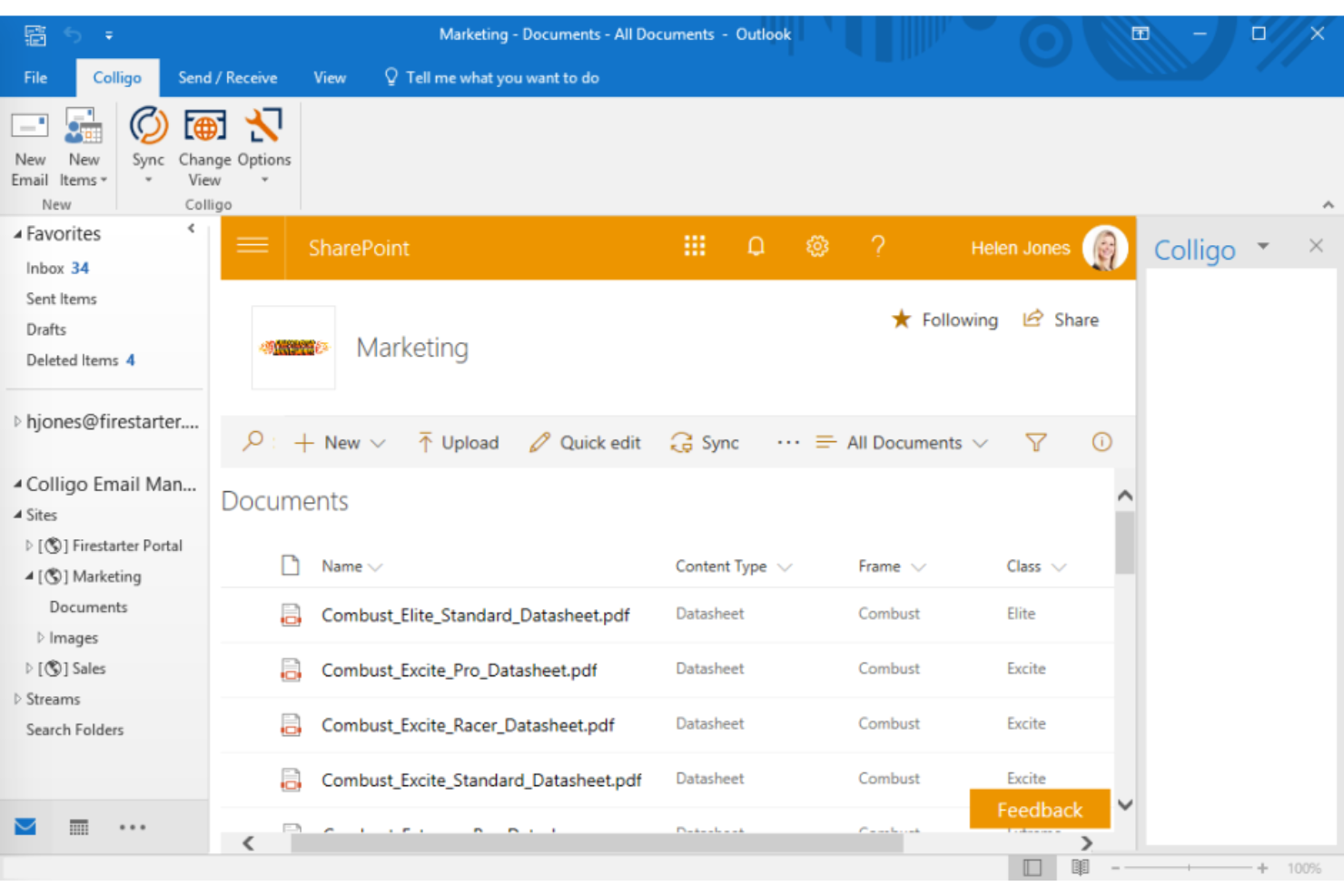The height and width of the screenshot is (896, 1344).
Task: Open the SharePoint app launcher grid
Action: coord(695,246)
